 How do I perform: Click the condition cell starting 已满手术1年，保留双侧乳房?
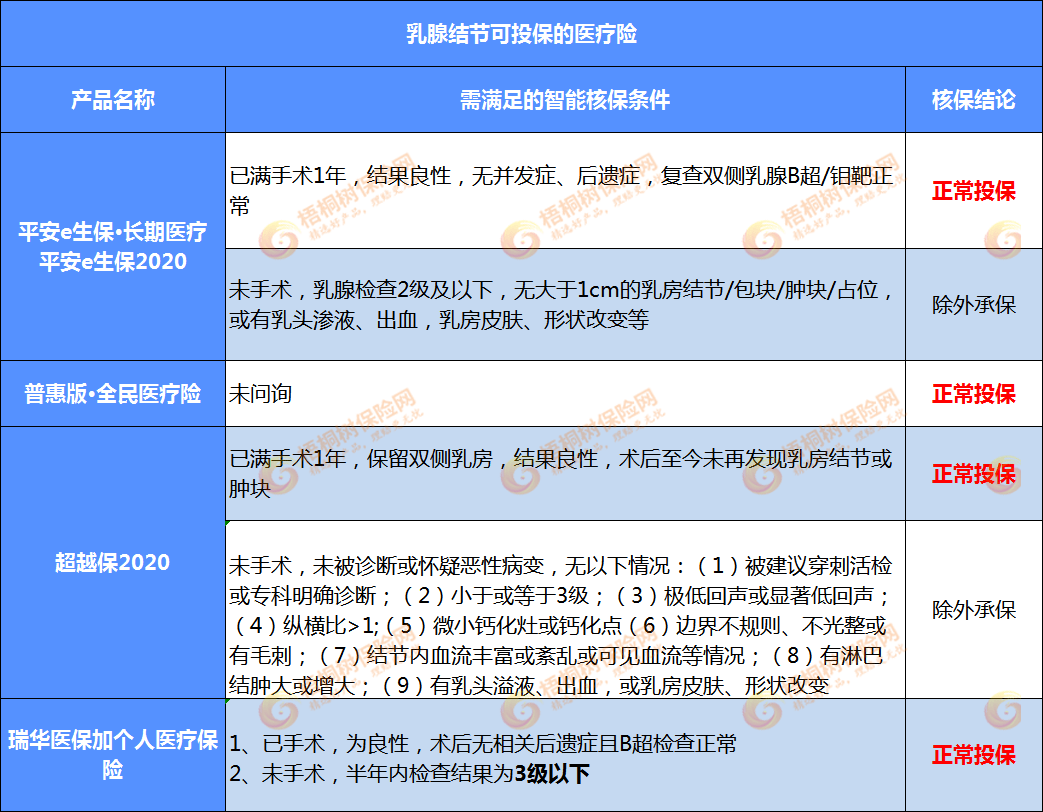565,474
